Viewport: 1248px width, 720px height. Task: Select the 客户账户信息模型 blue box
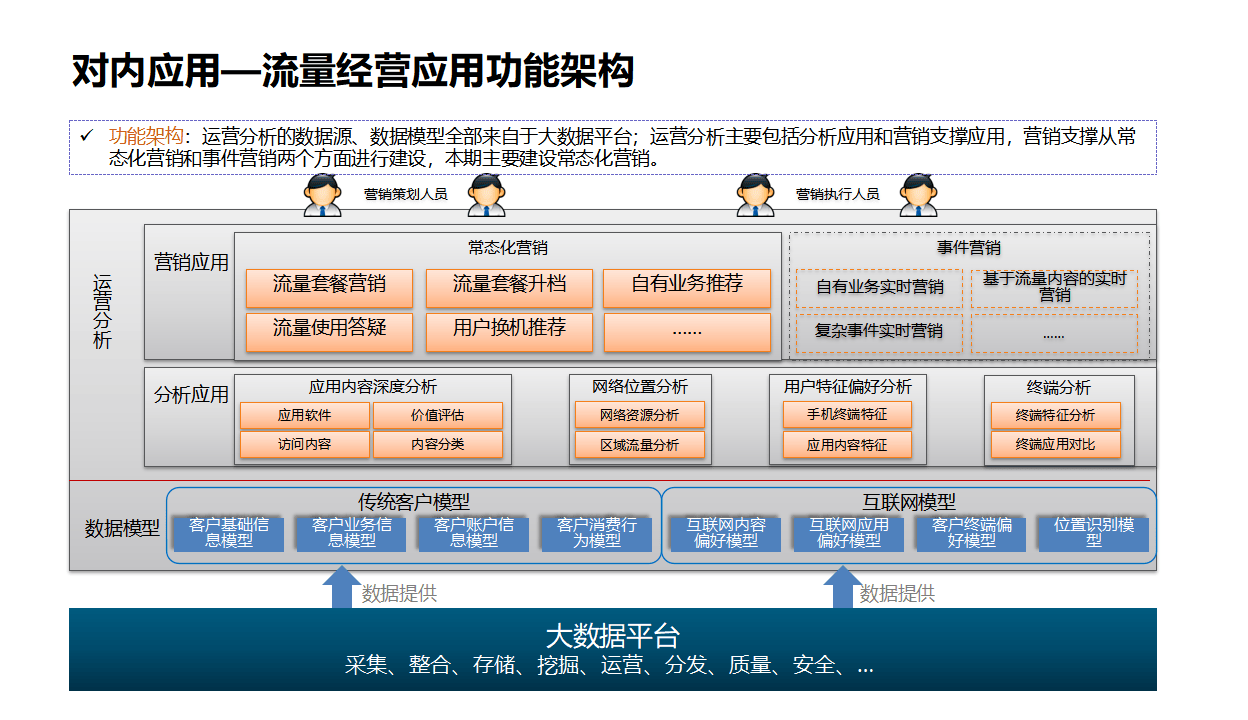pyautogui.click(x=474, y=533)
